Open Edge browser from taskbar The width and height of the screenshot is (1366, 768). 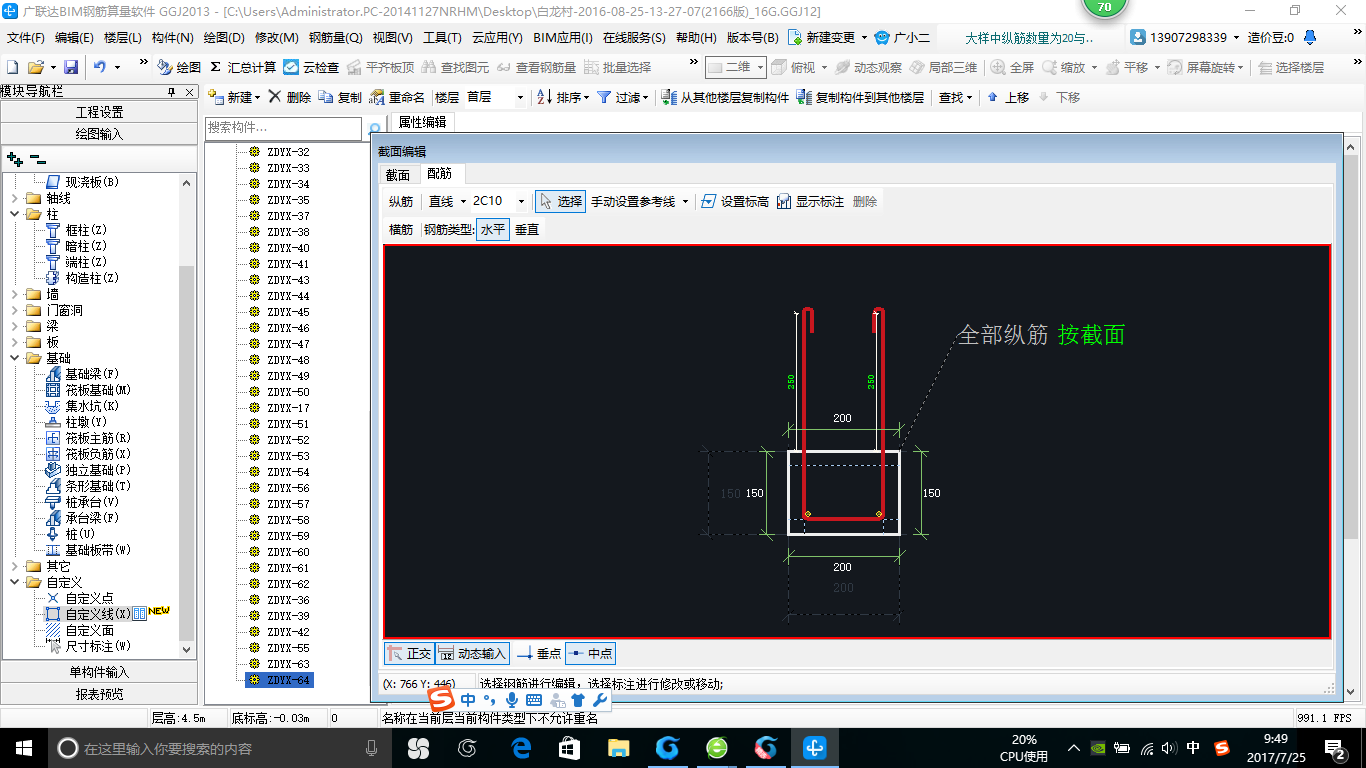(520, 747)
